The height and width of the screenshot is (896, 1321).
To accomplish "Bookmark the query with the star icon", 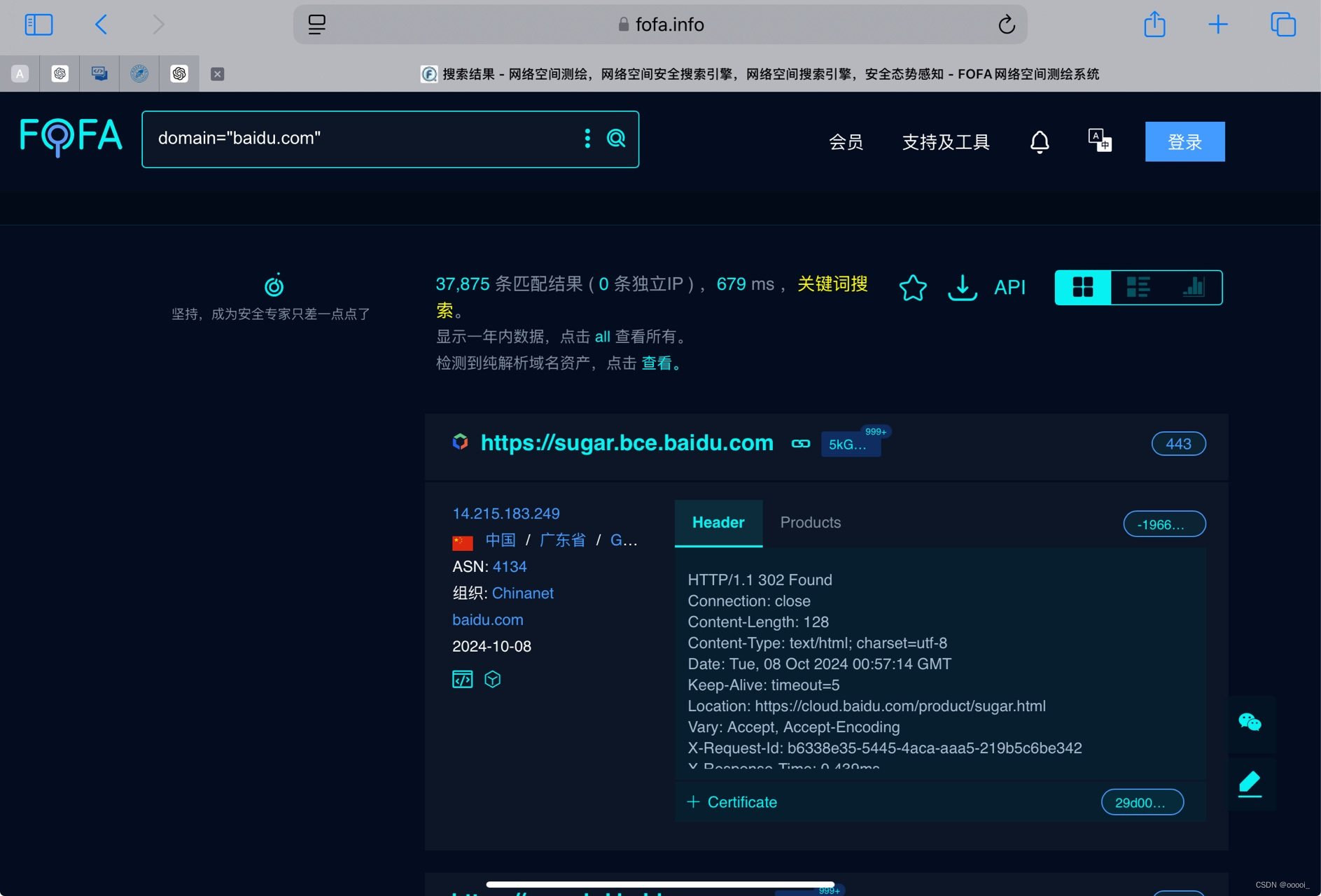I will coord(912,287).
